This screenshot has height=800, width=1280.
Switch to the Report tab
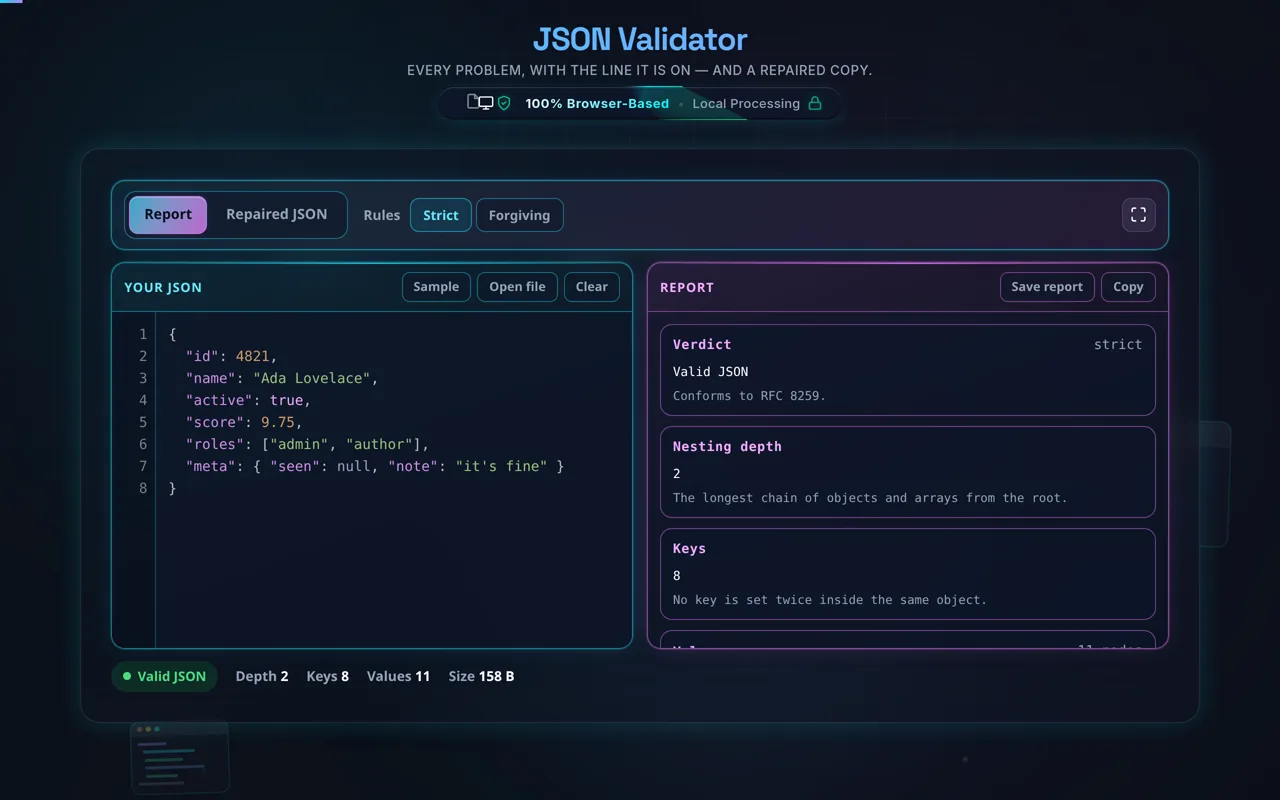(x=168, y=215)
